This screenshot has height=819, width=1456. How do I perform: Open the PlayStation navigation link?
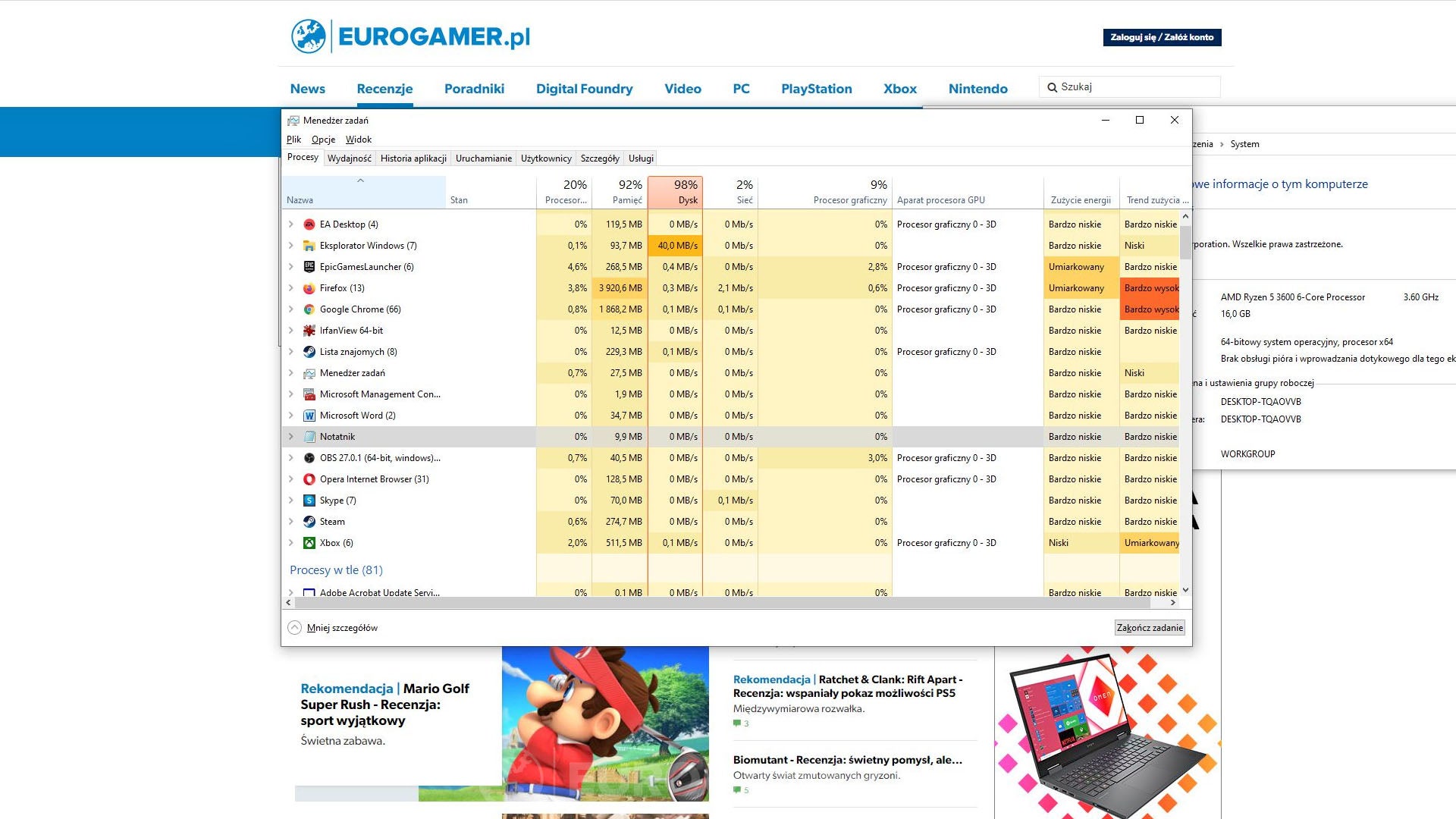817,89
